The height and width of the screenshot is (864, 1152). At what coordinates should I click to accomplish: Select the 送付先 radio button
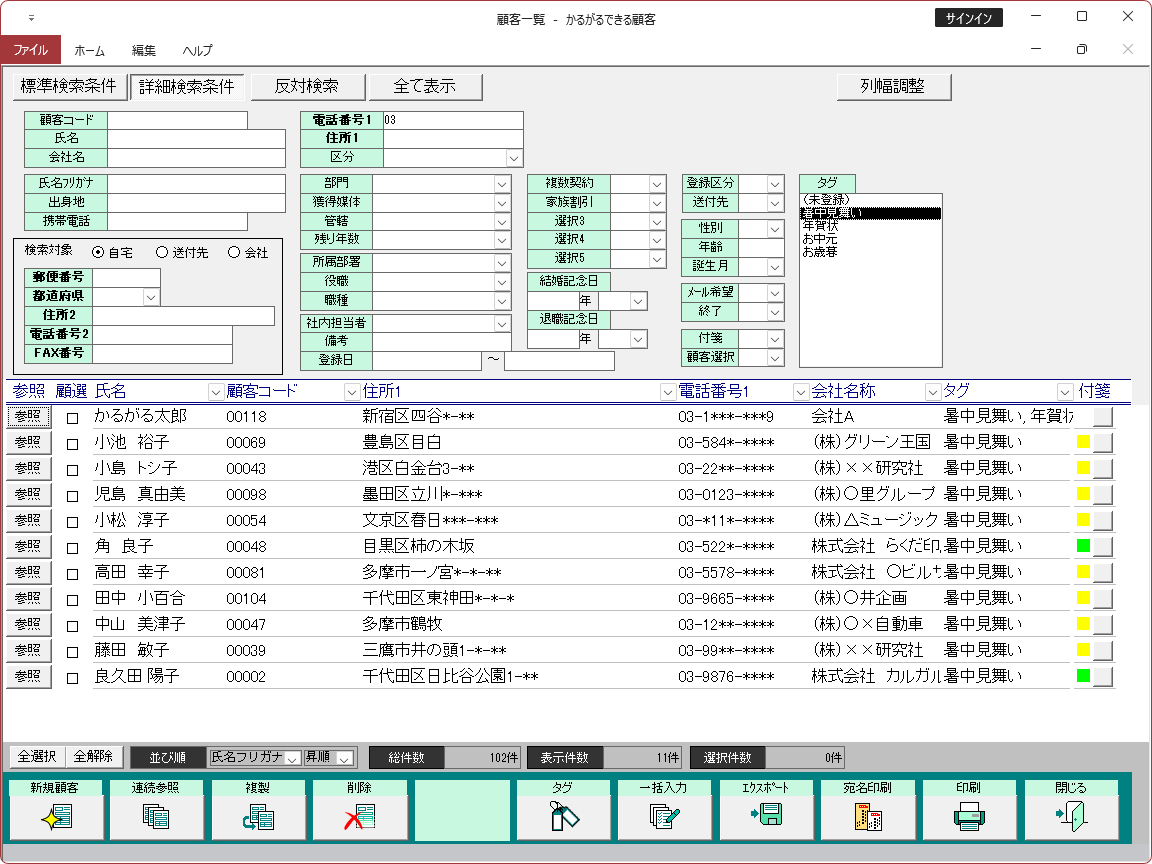pos(162,253)
